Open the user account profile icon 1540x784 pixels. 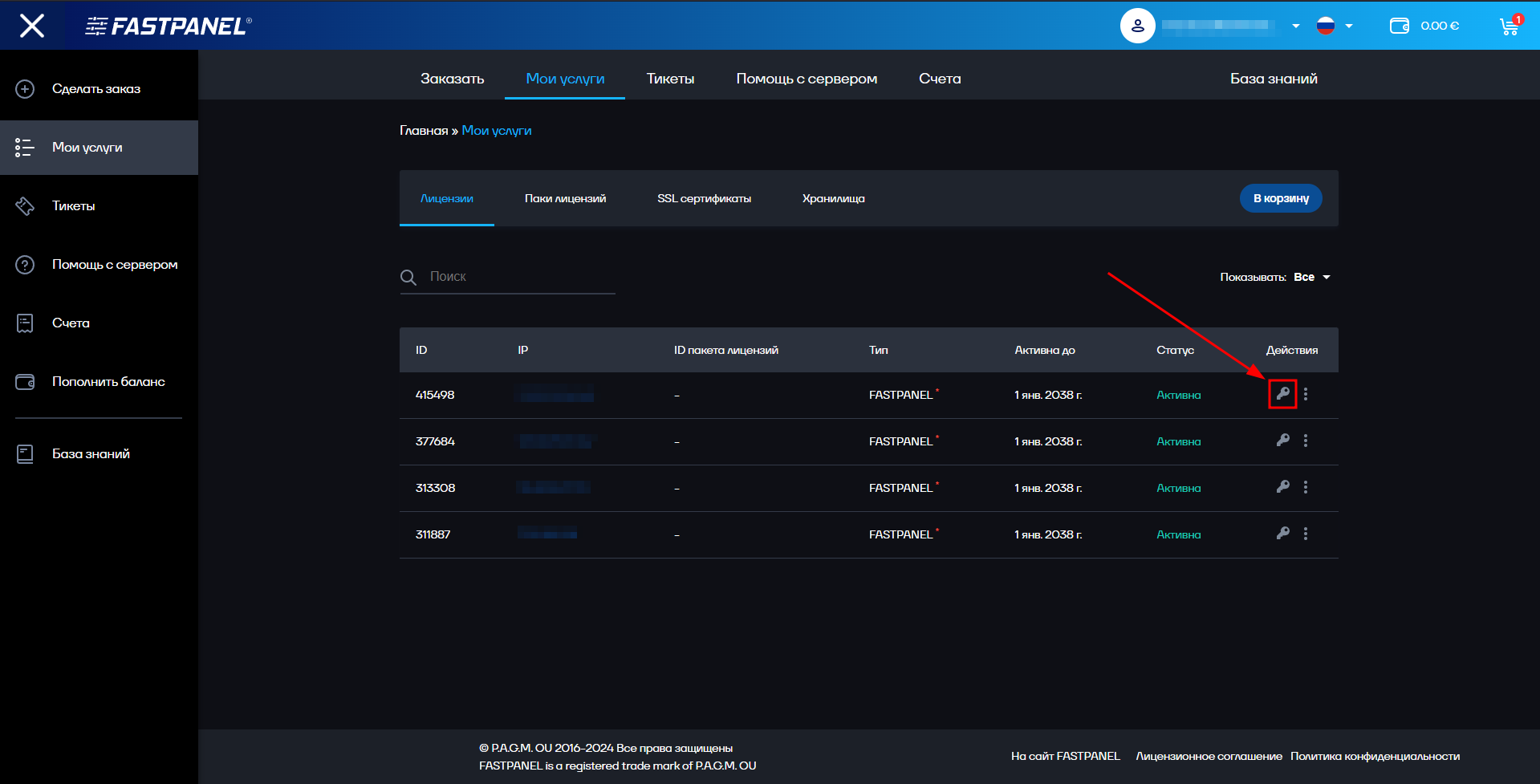pyautogui.click(x=1137, y=25)
